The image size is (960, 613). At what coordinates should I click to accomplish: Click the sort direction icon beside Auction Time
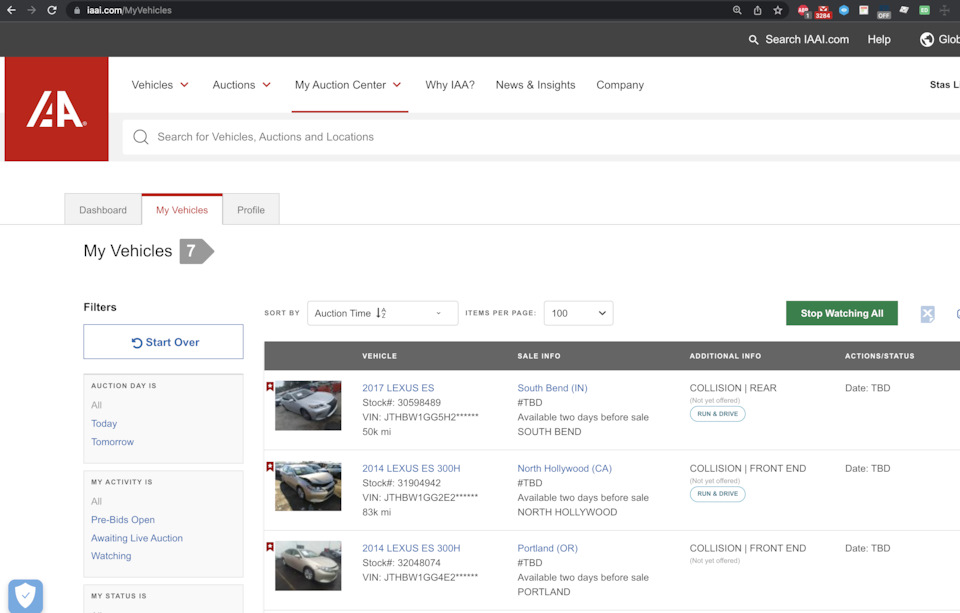click(x=381, y=313)
